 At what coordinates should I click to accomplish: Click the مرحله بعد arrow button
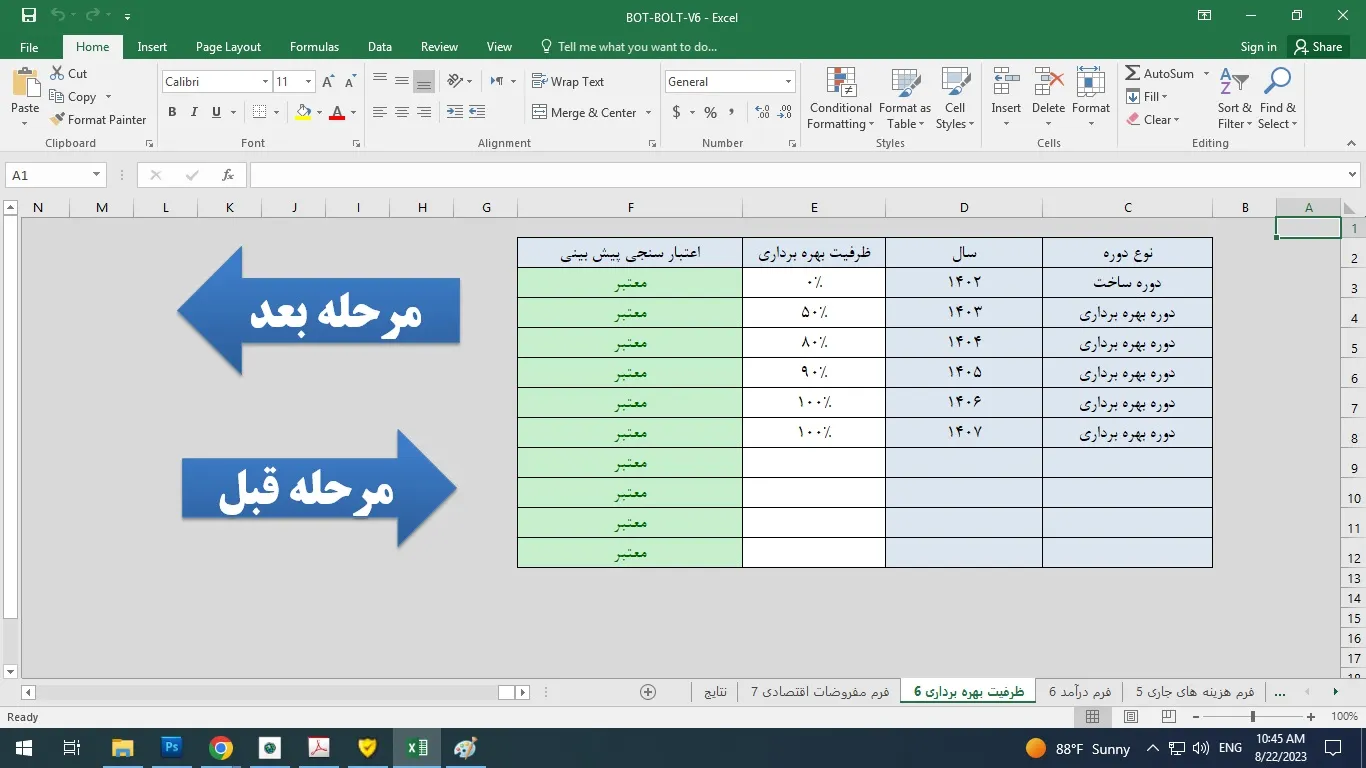[318, 312]
